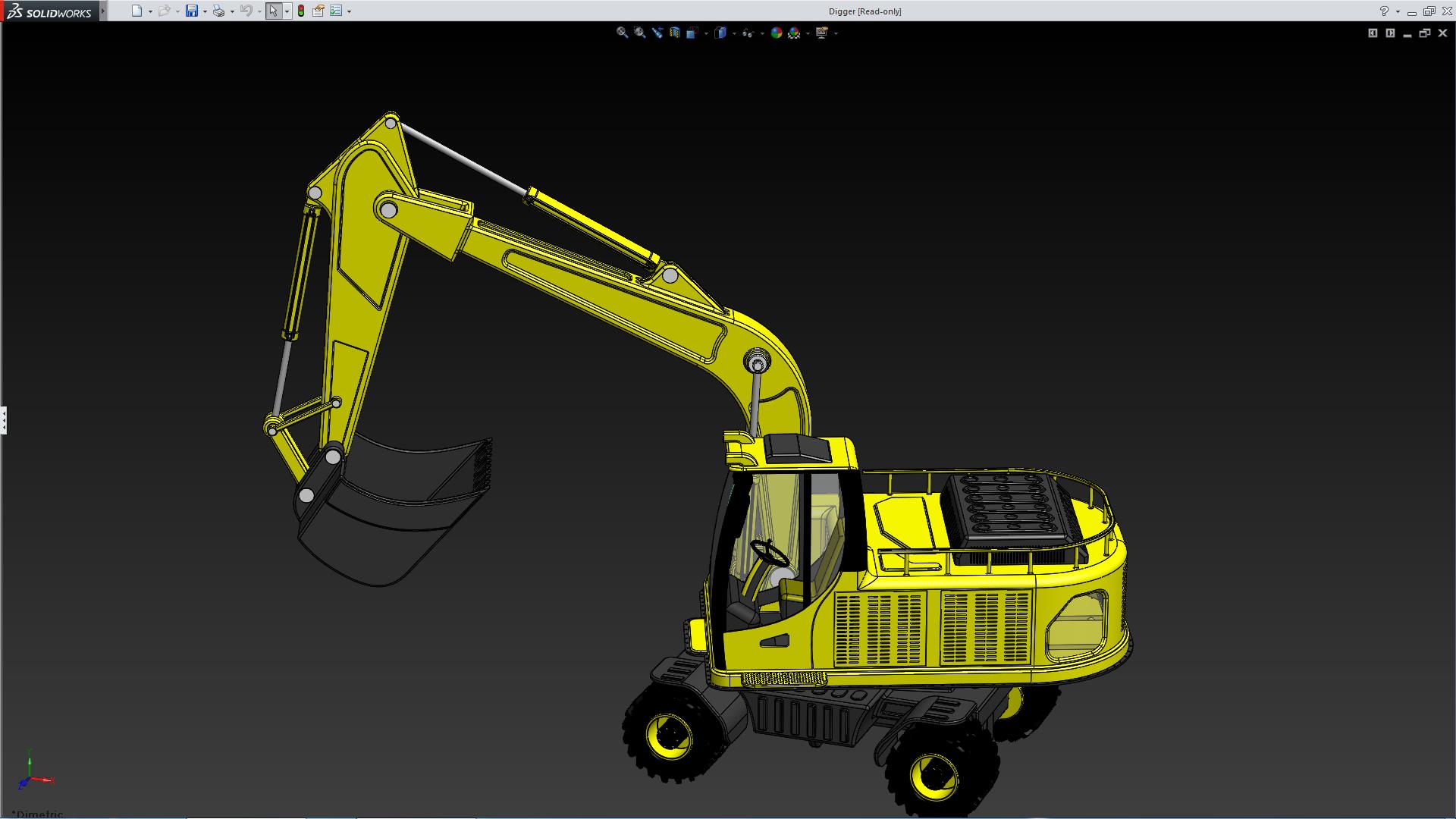Click the Rebuild traffic light icon
1456x819 pixels.
(301, 11)
